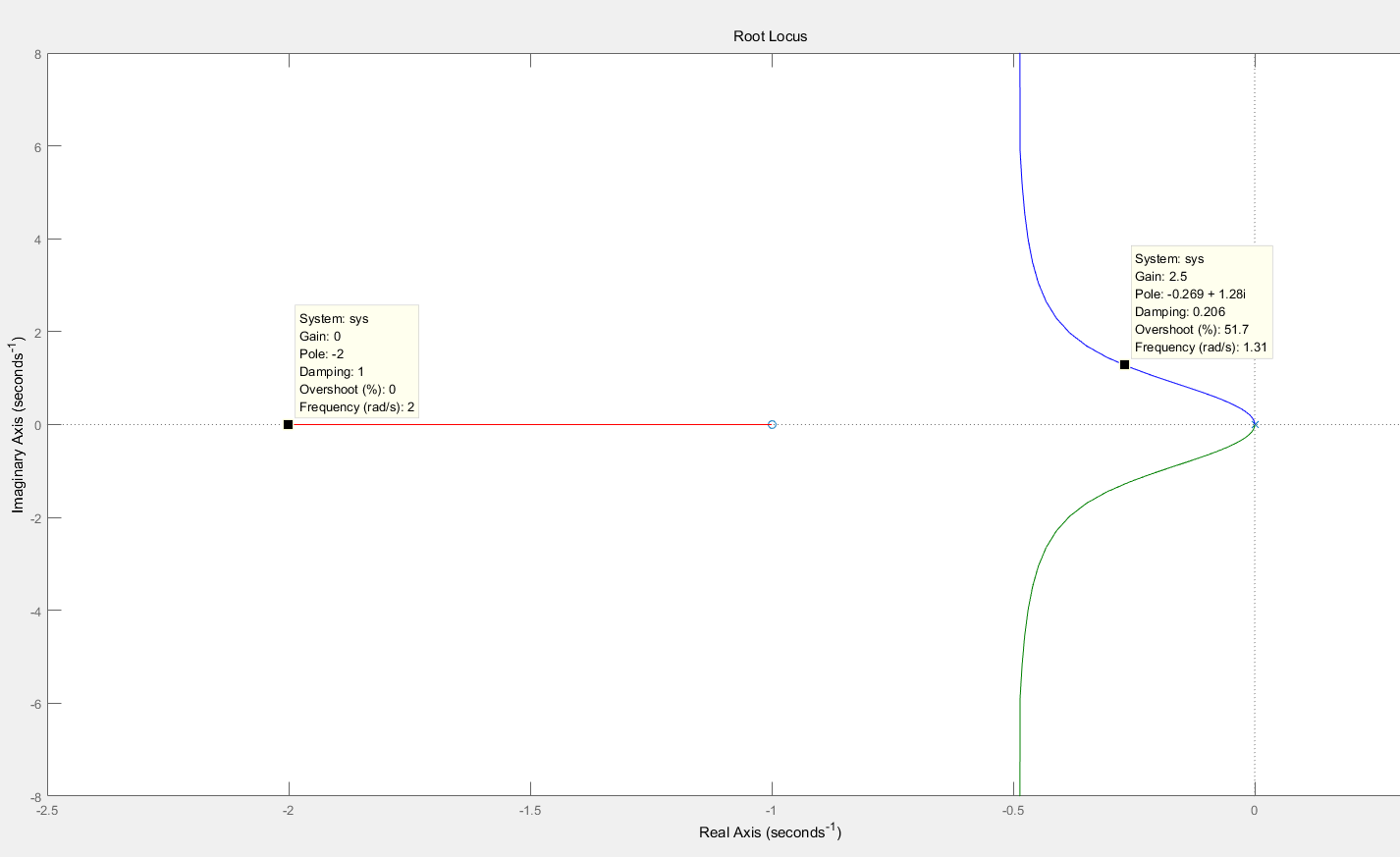Click the 'Imaginary Axis (seconds⁻¹)' label
Viewport: 1400px width, 857px height.
click(x=18, y=424)
